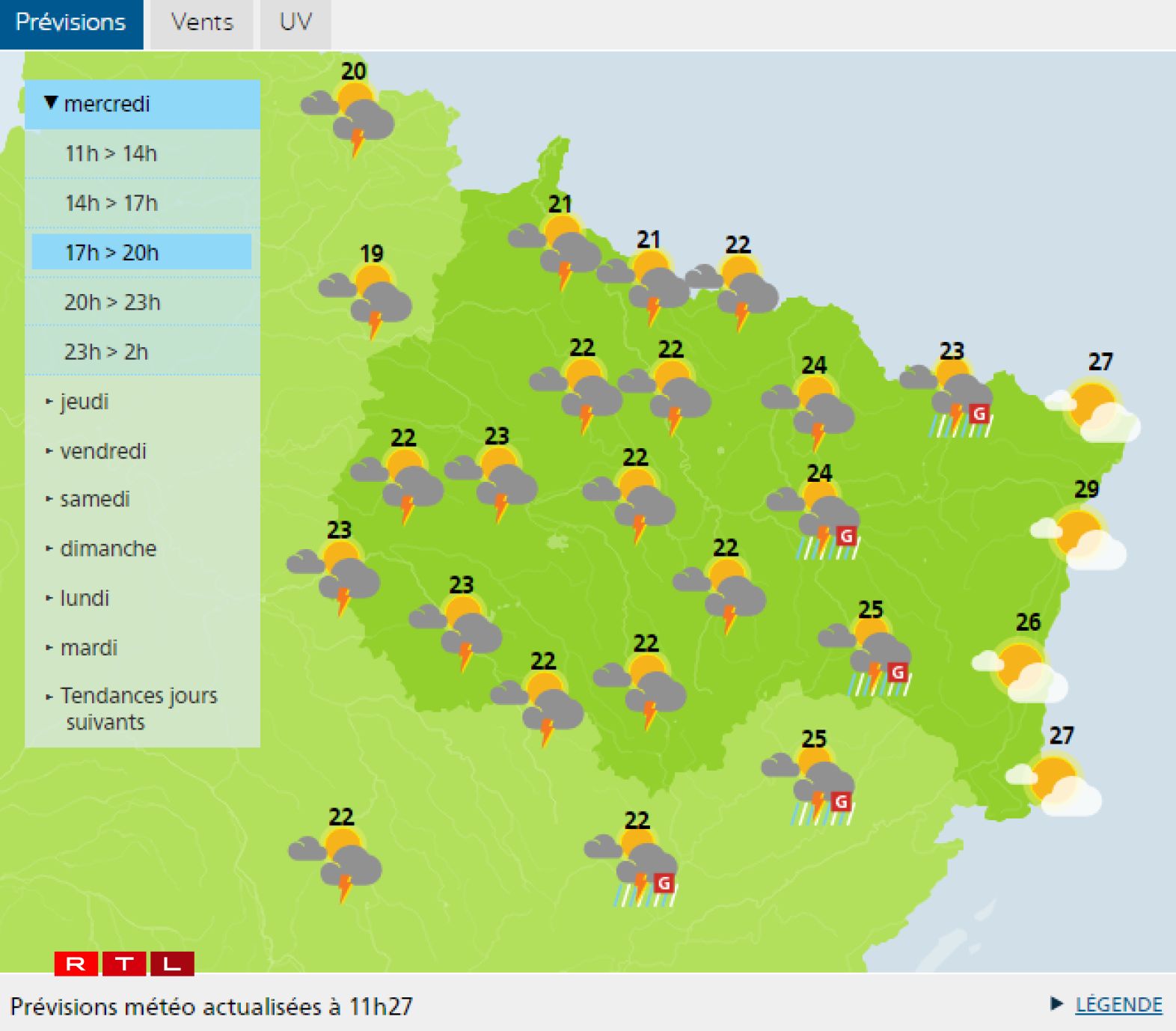Switch to the Vents tab
Image resolution: width=1176 pixels, height=1031 pixels.
click(202, 22)
